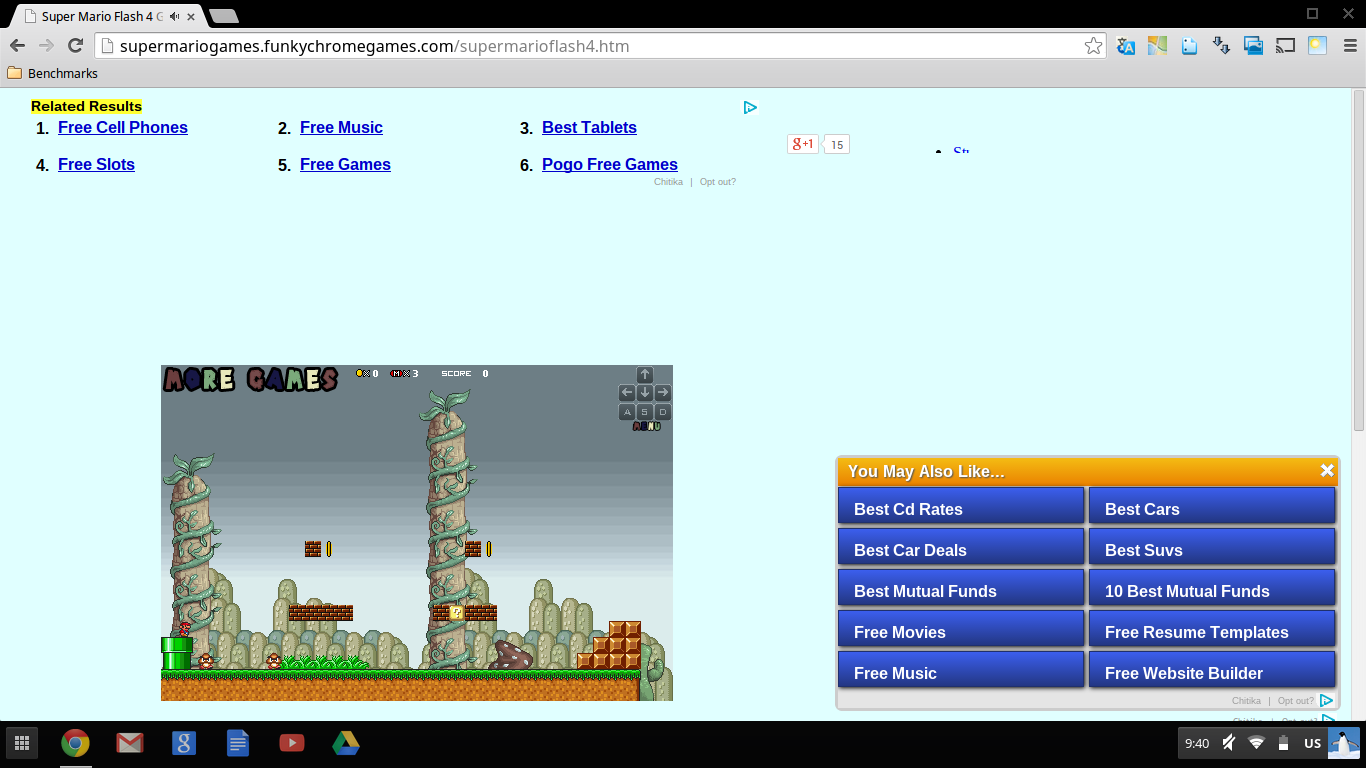This screenshot has height=768, width=1366.
Task: Click the AdChoices icon near Related Results
Action: [750, 107]
